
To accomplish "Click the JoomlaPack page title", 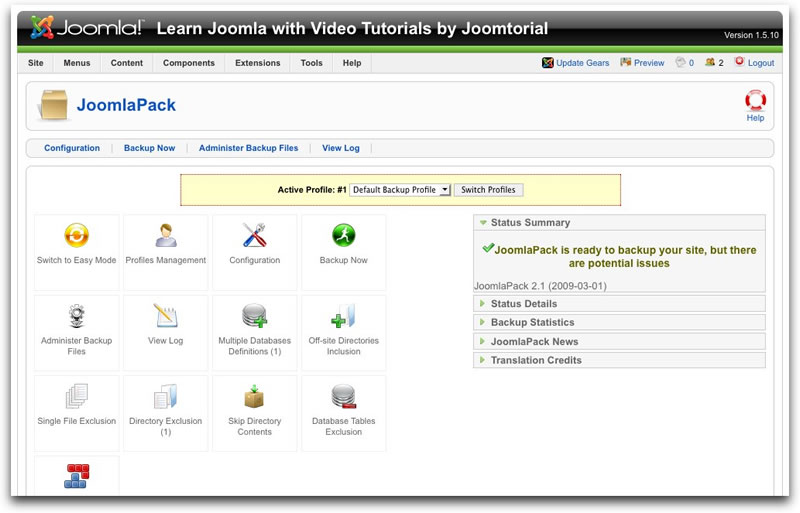I will 126,105.
